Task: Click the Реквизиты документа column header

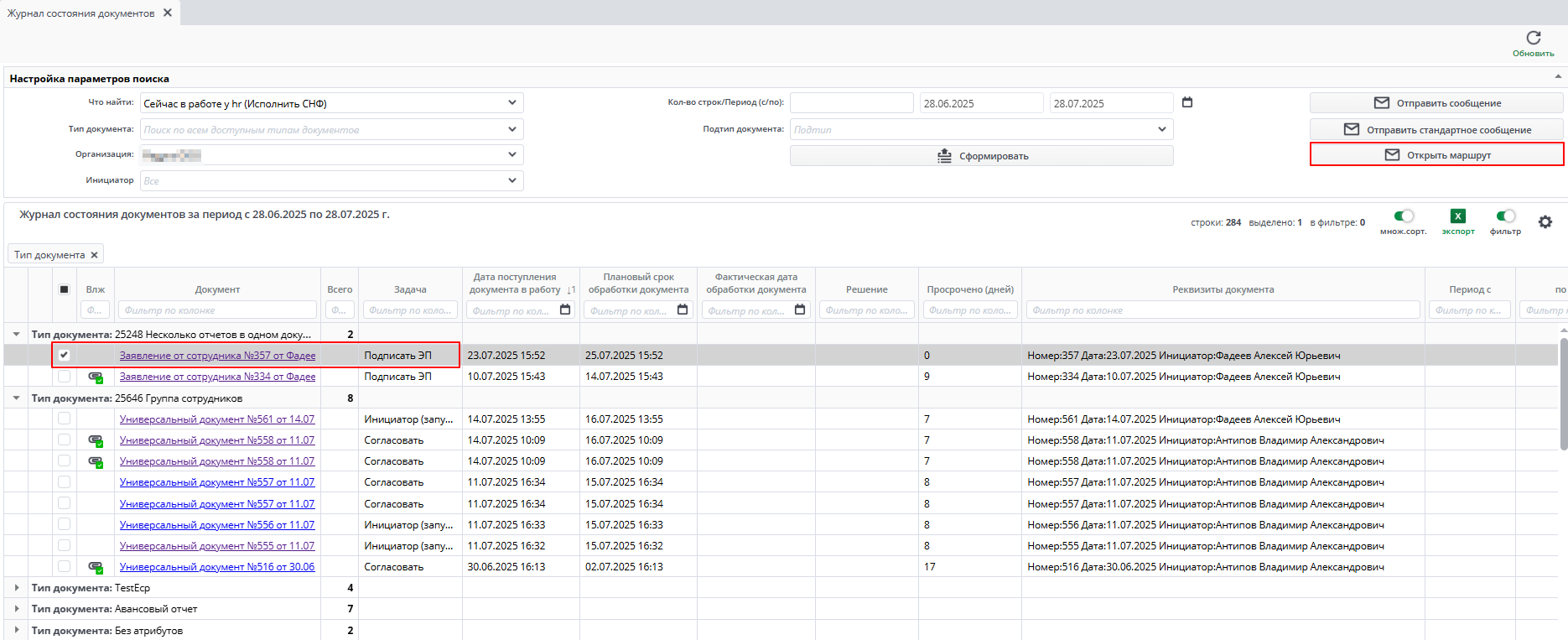Action: [x=1223, y=289]
